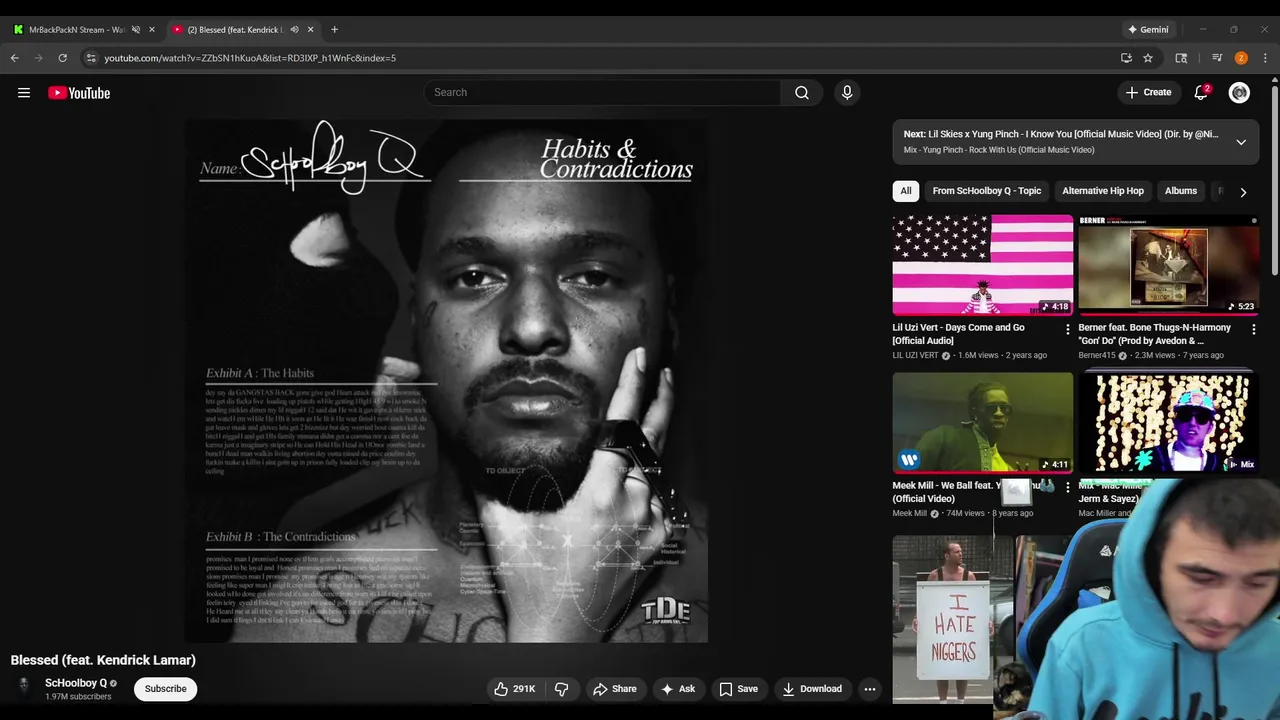Screen dimensions: 1280x720
Task: Select the Albums filter chip
Action: [x=1181, y=191]
